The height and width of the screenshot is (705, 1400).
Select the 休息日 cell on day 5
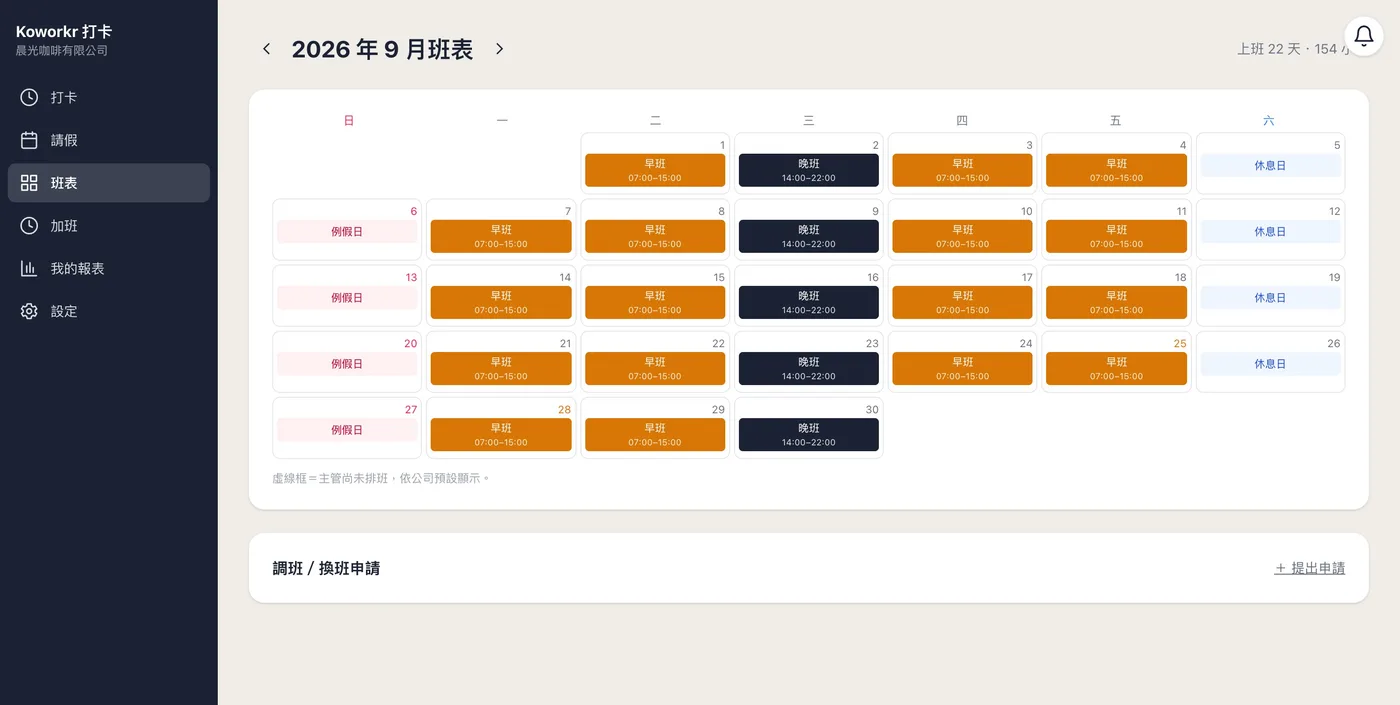coord(1271,166)
